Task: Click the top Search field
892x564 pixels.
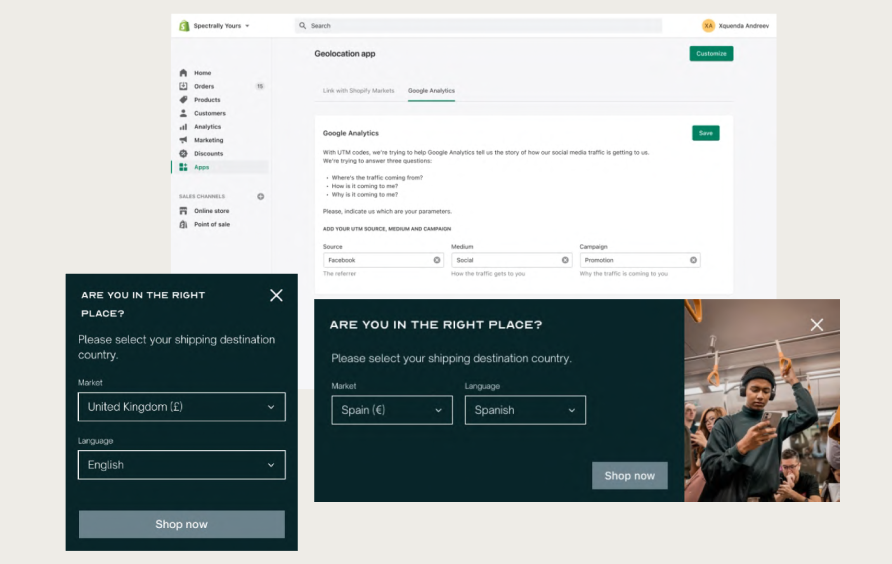Action: point(478,26)
